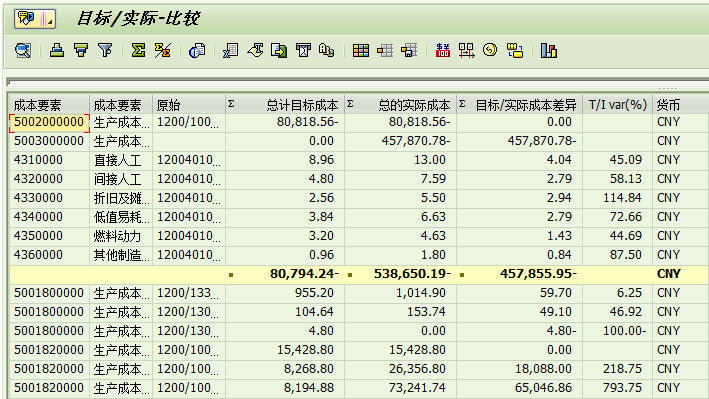The width and height of the screenshot is (709, 399).
Task: Sort ascending using the toolbar icon
Action: pyautogui.click(x=57, y=50)
